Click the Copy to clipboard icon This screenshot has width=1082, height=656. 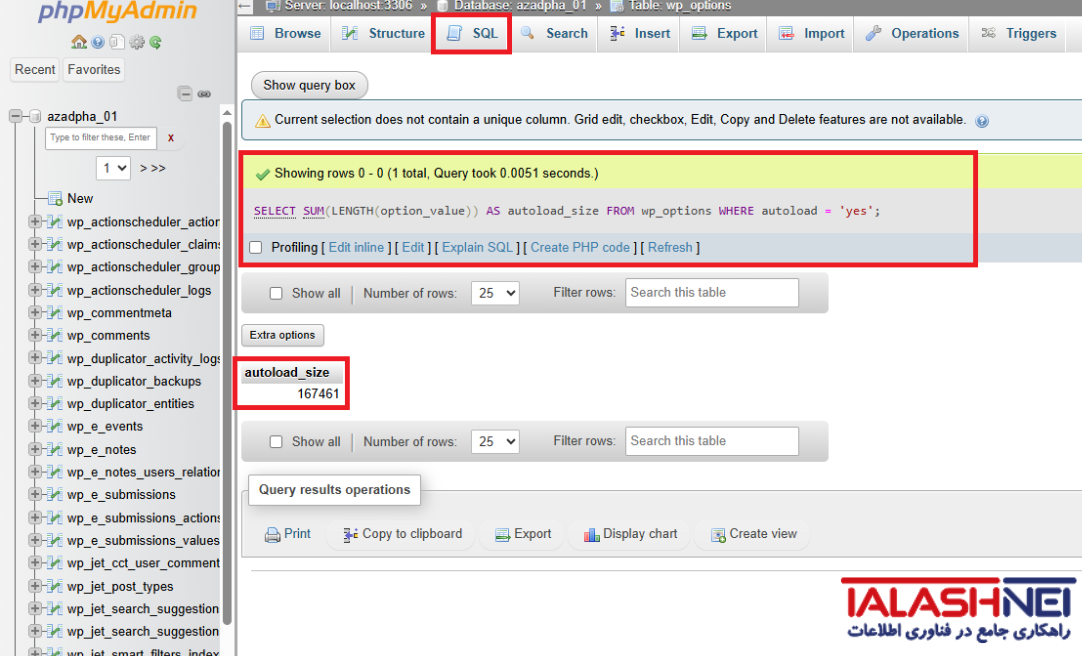coord(351,535)
